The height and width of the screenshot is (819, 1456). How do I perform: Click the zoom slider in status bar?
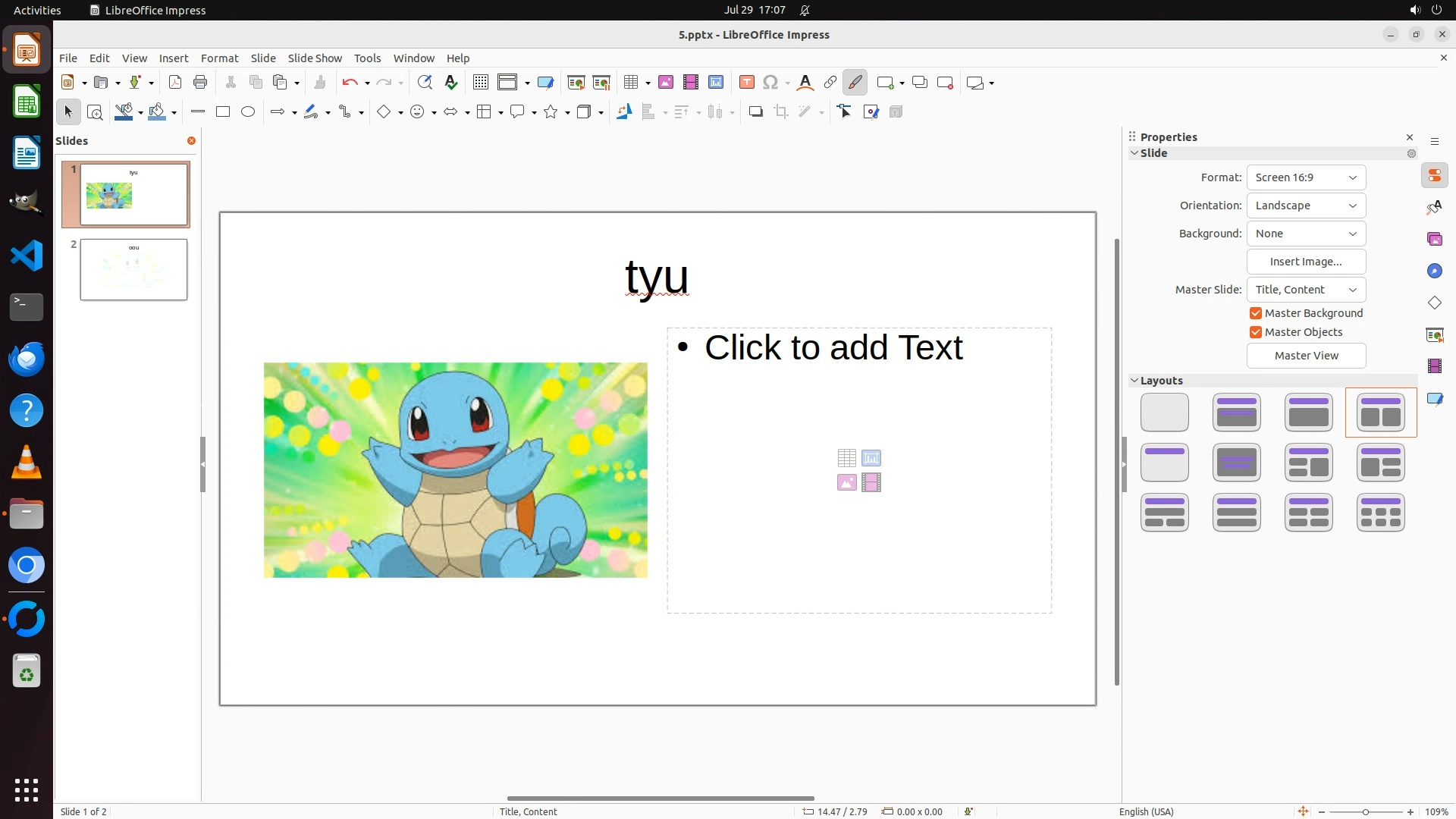(x=1366, y=812)
